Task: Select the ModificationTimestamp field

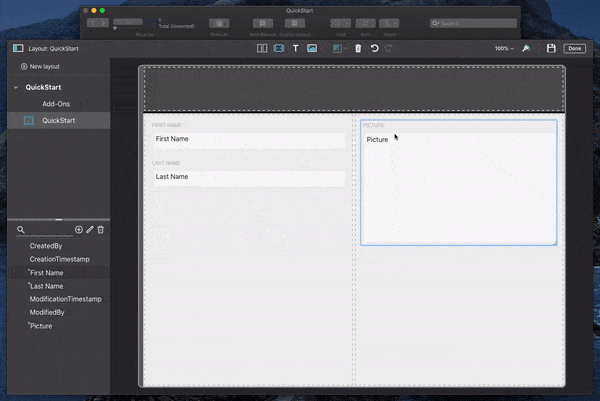Action: click(65, 299)
